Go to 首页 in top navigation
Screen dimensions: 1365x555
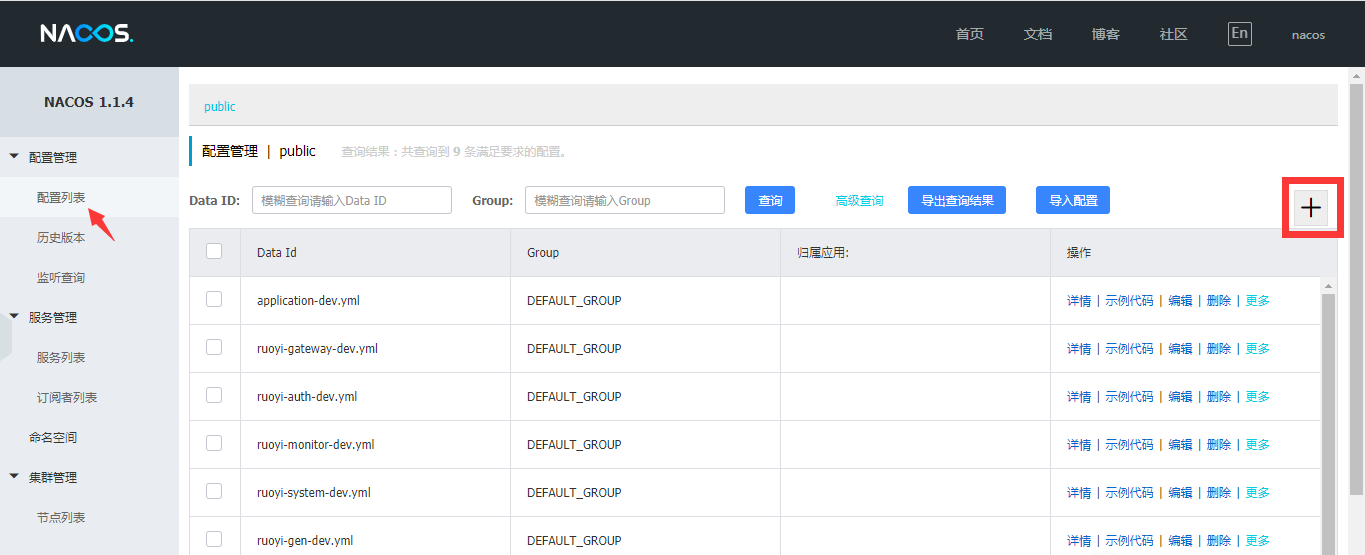[970, 34]
